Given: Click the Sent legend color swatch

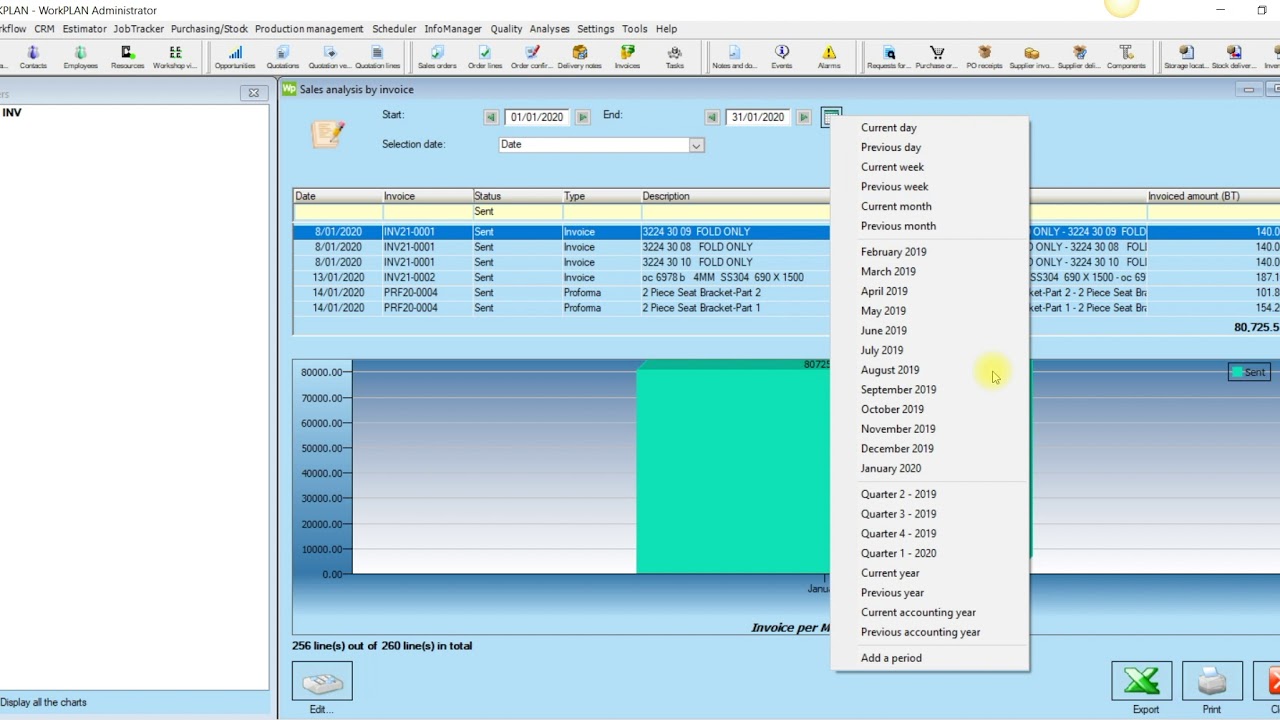Looking at the screenshot, I should point(1236,372).
